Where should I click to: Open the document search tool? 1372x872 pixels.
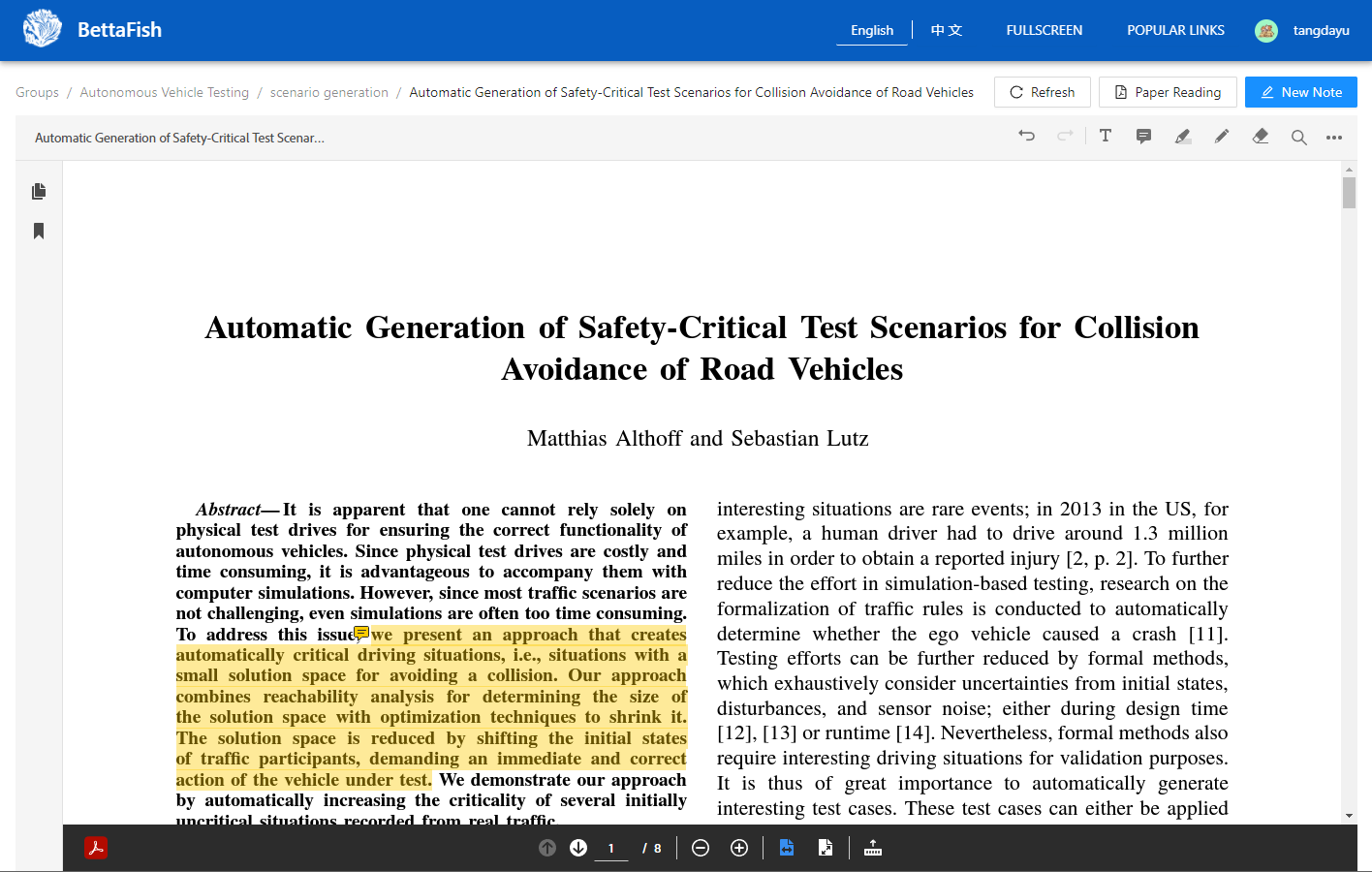[x=1299, y=138]
